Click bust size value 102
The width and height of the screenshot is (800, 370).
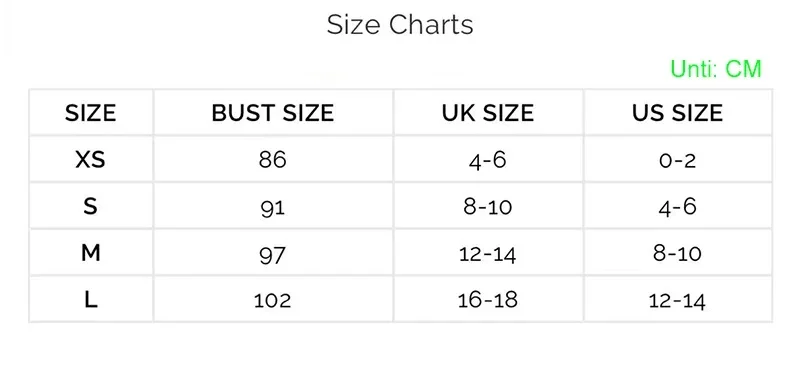(x=272, y=301)
